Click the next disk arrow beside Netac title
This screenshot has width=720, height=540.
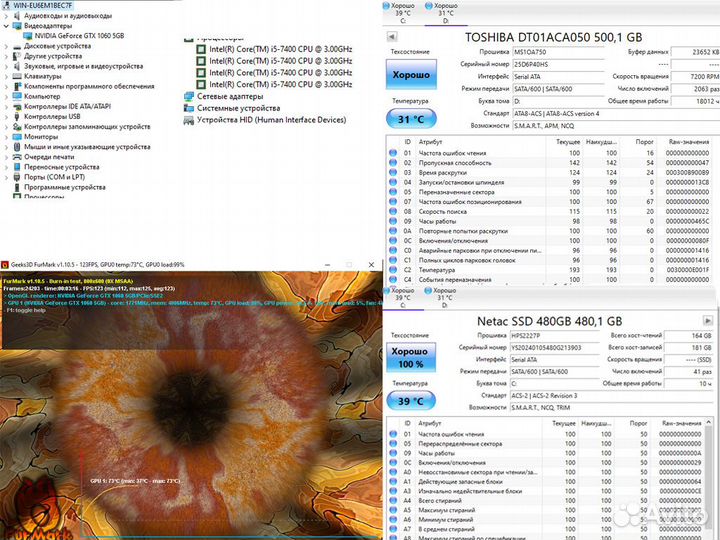click(709, 319)
